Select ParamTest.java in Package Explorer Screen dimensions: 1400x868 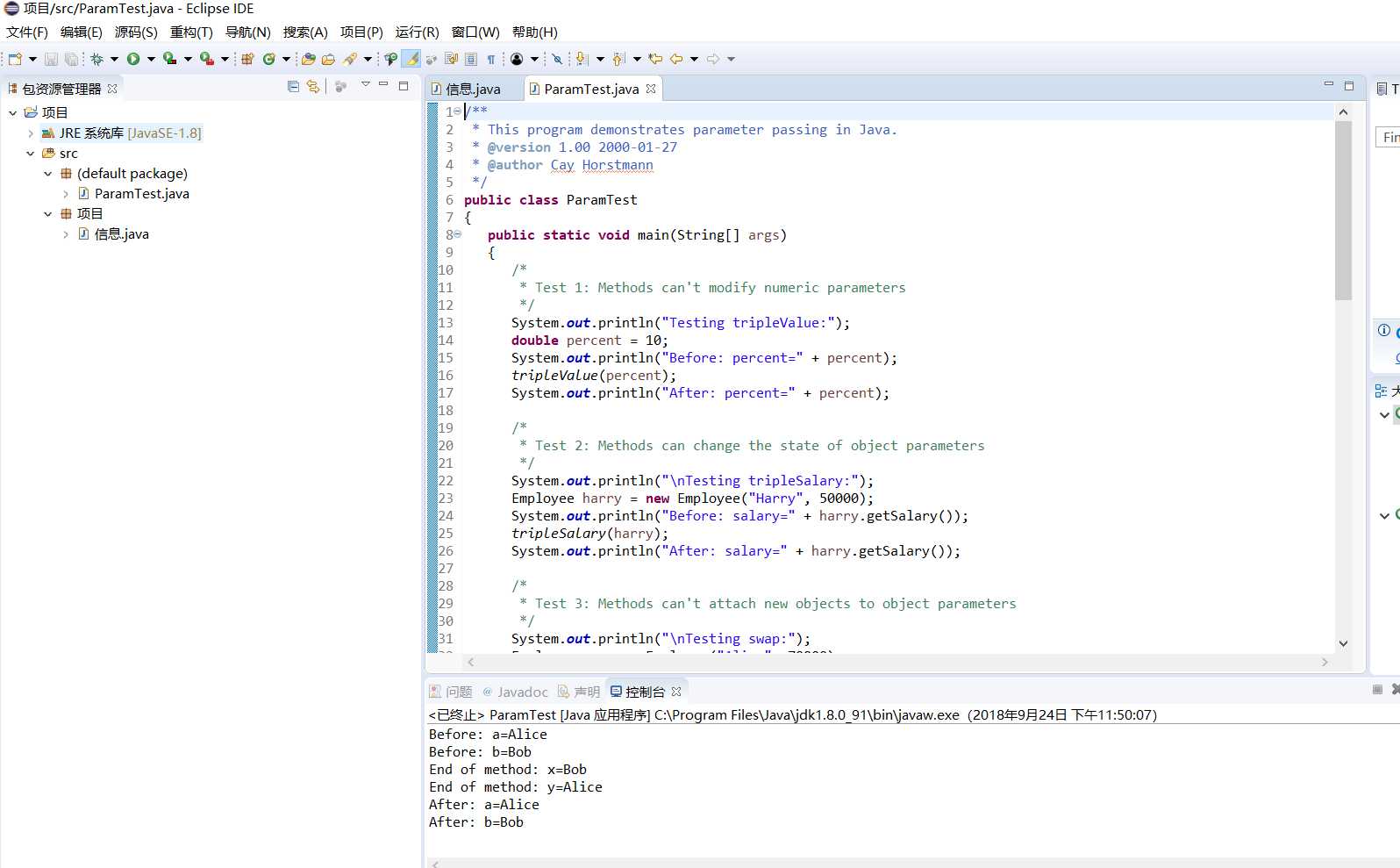141,194
